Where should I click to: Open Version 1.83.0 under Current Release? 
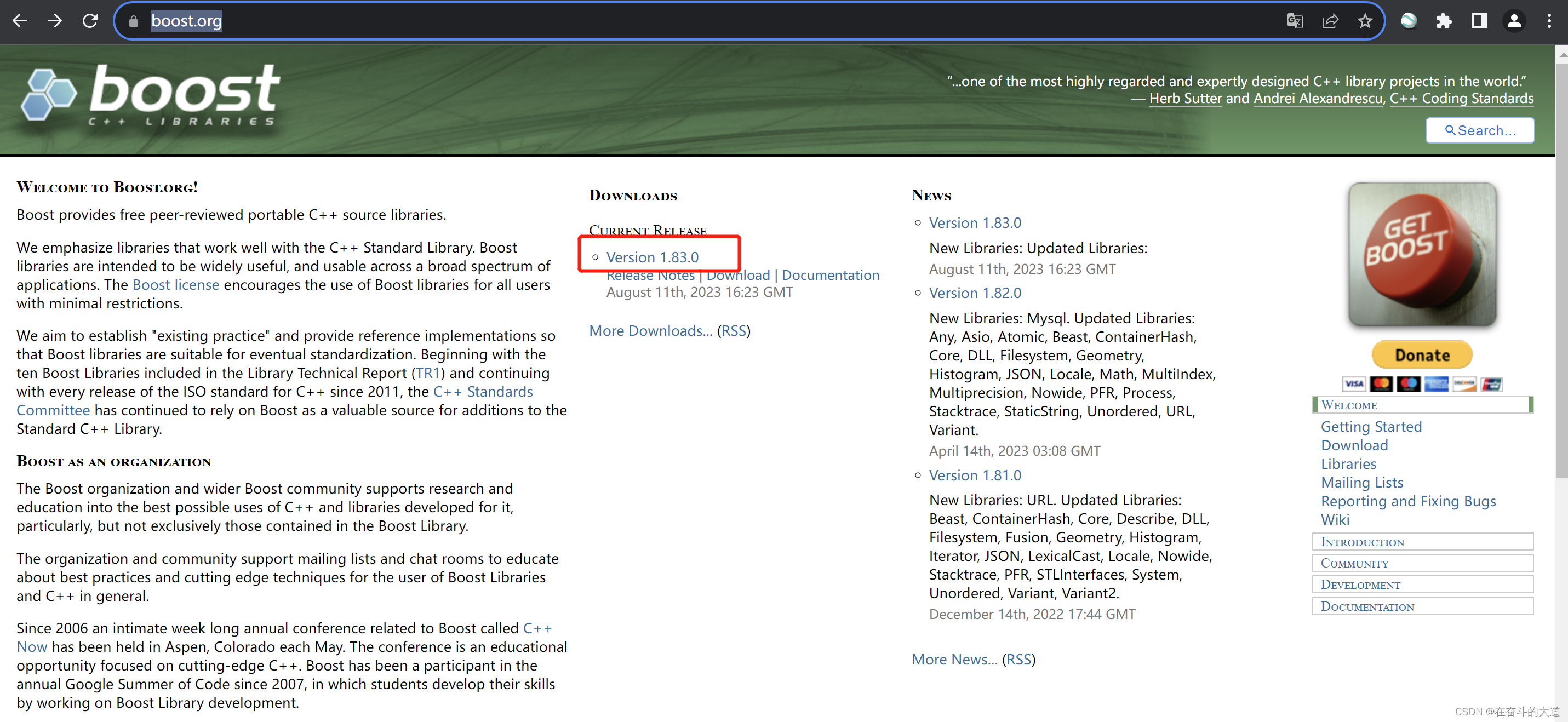click(x=652, y=257)
